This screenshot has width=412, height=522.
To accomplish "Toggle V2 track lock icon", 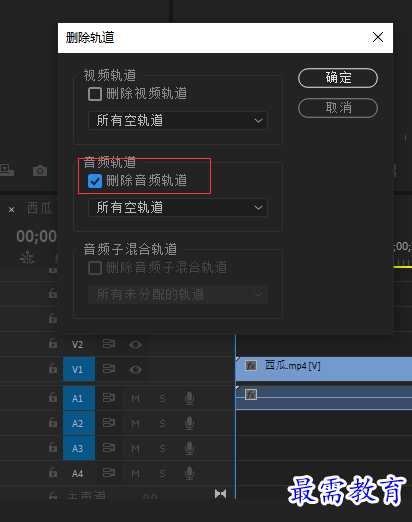I will coord(53,343).
